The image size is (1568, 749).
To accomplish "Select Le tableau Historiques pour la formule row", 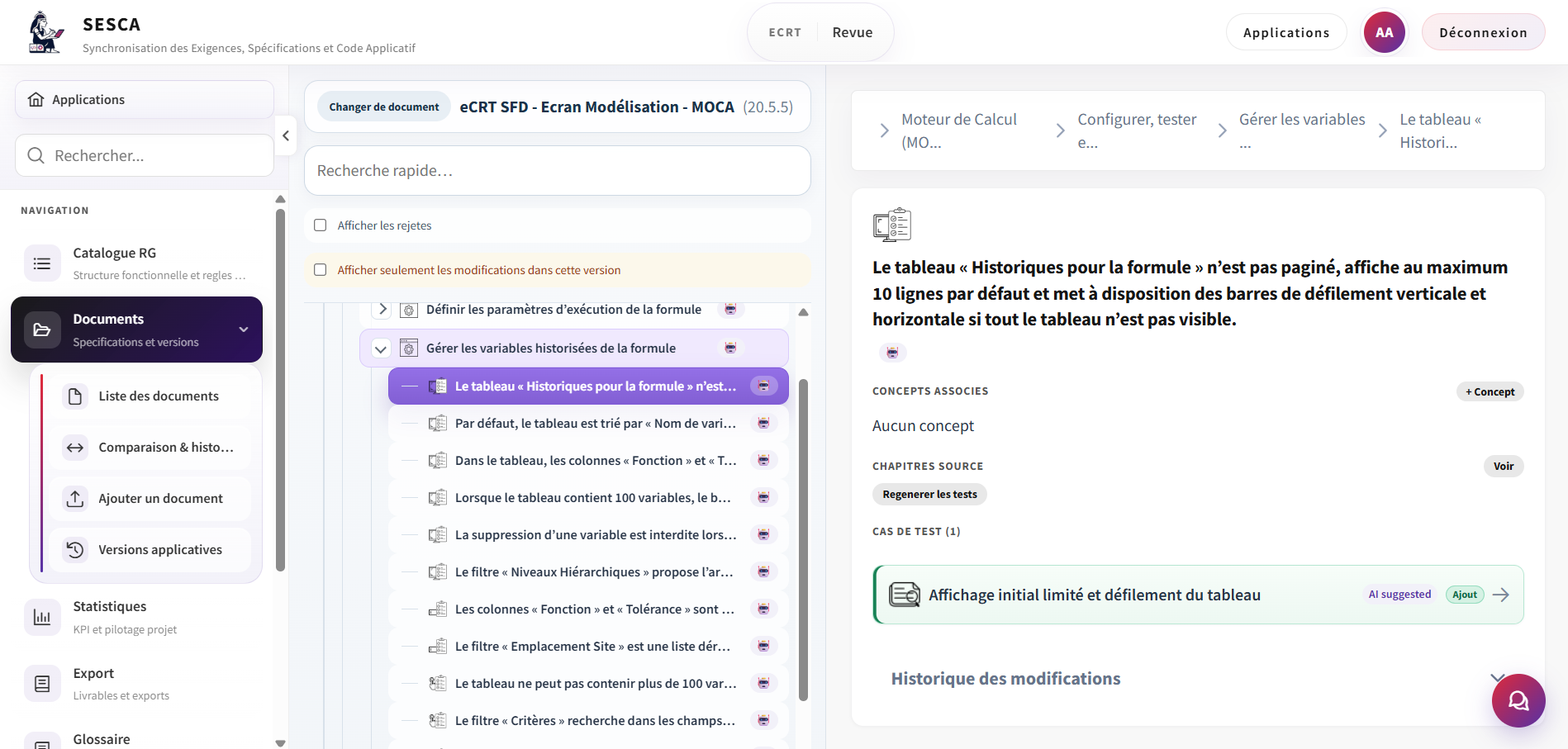I will click(588, 386).
